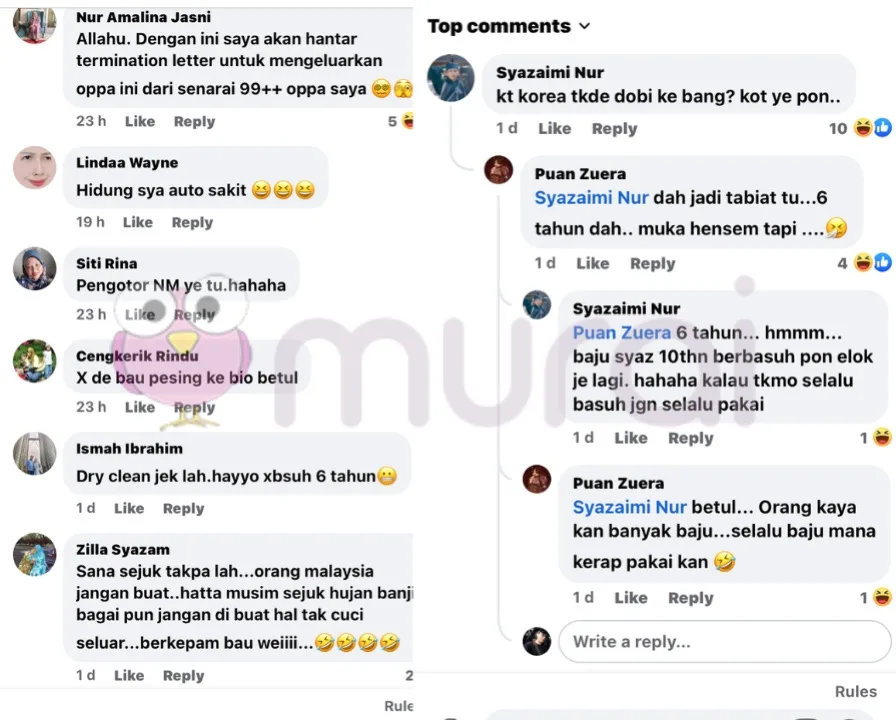Screen dimensions: 896x720
Task: Open the Rules link at bottom right
Action: (x=855, y=691)
